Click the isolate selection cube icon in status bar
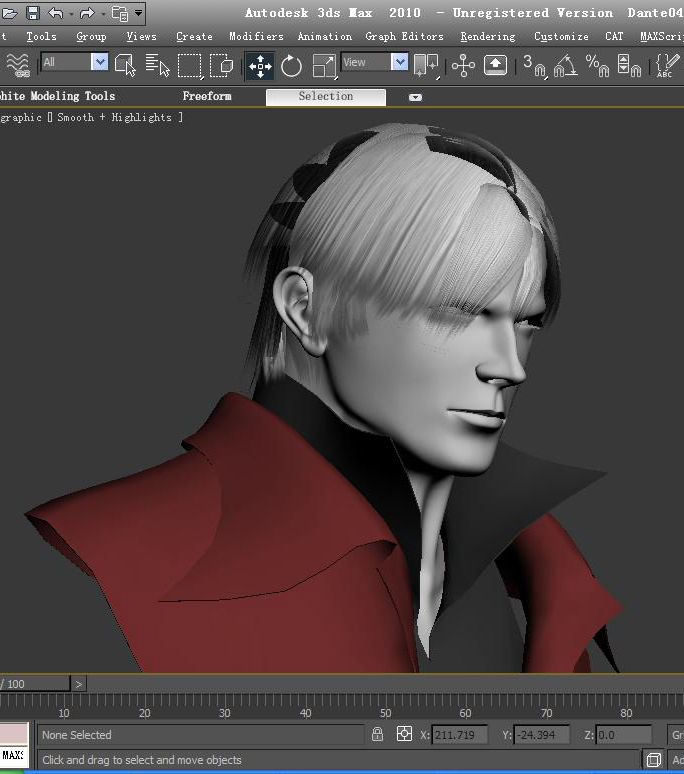This screenshot has width=684, height=774. click(x=654, y=760)
